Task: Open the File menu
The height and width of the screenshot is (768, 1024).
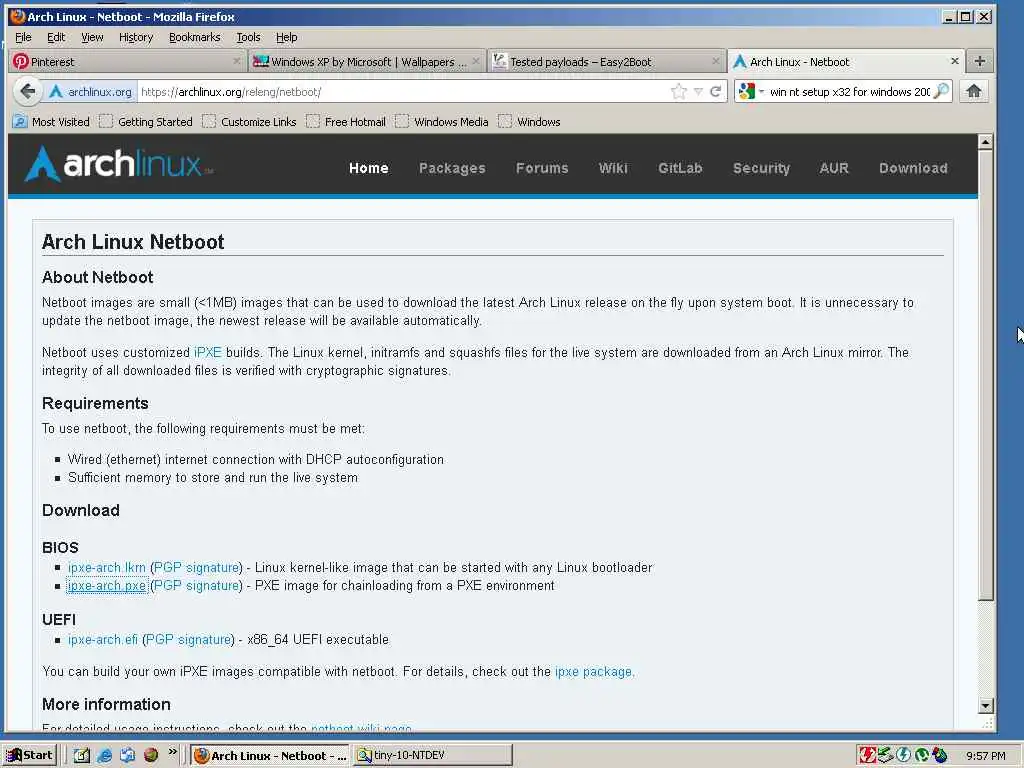Action: pos(23,37)
